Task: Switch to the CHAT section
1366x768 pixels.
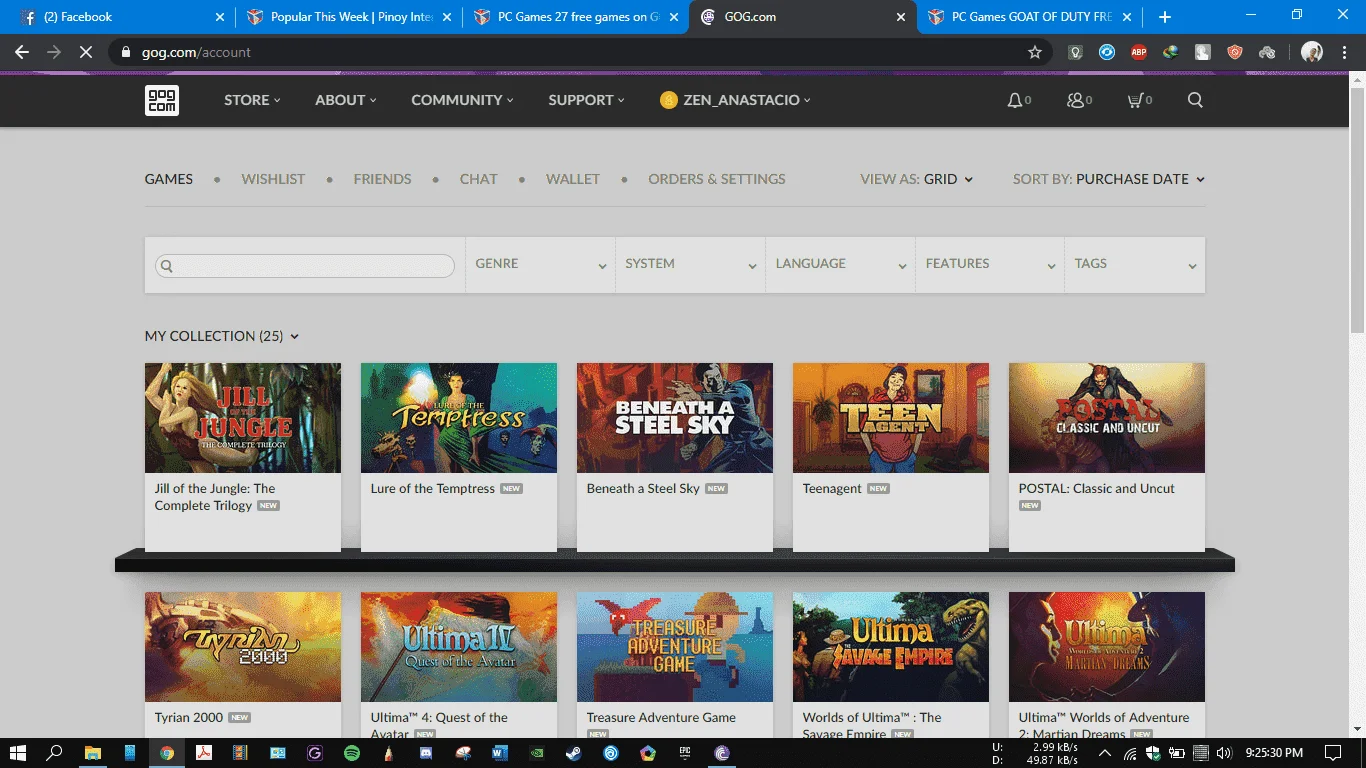Action: (478, 179)
